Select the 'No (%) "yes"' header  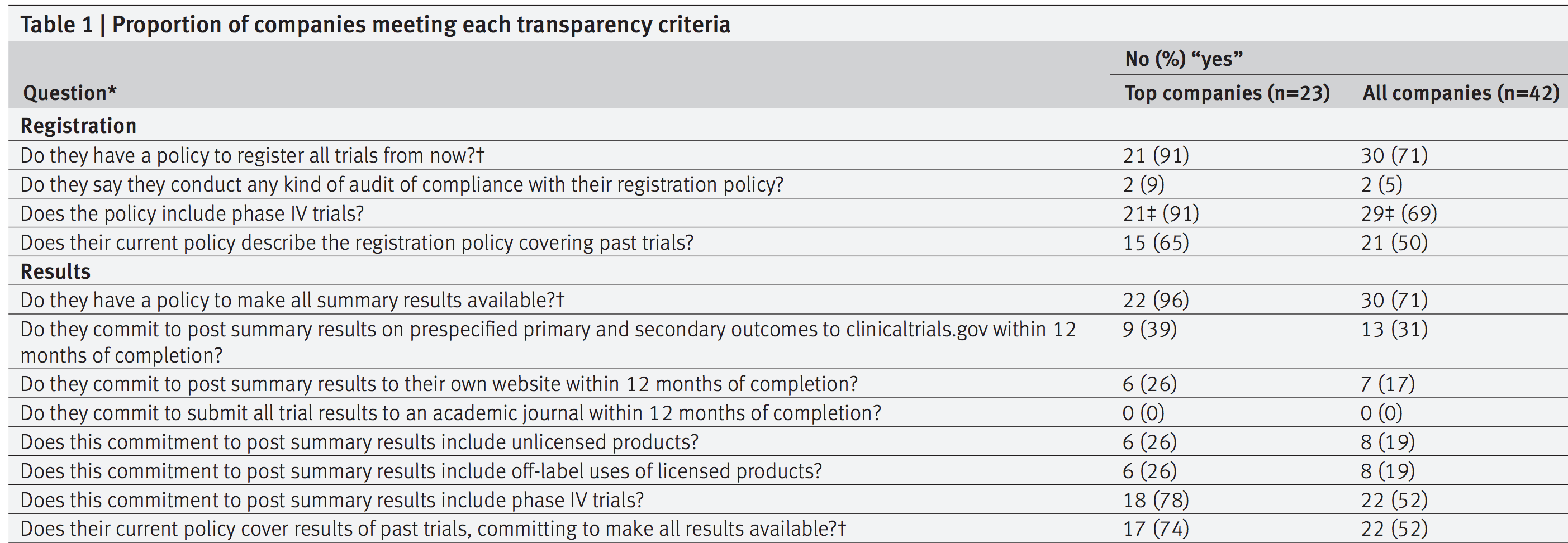coord(1184,59)
